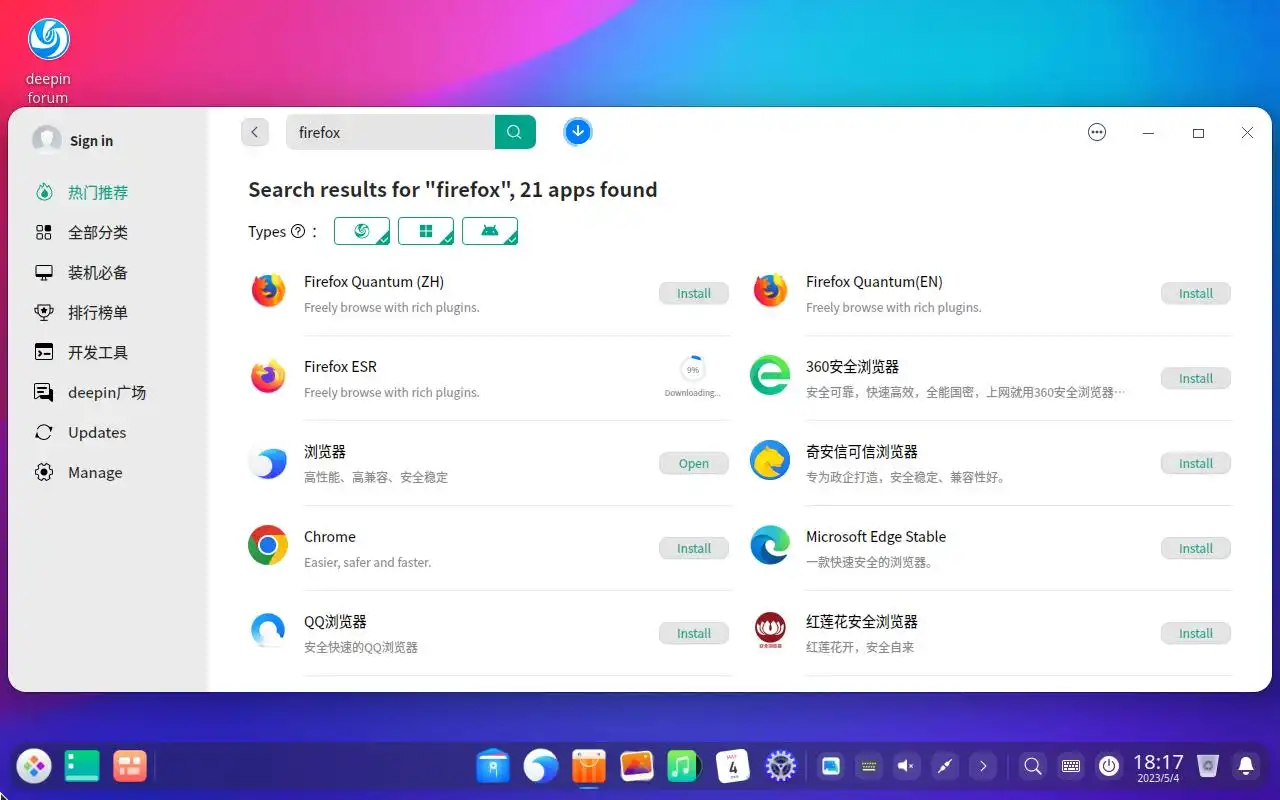Open the Chrome title text
1280x800 pixels.
tap(330, 537)
